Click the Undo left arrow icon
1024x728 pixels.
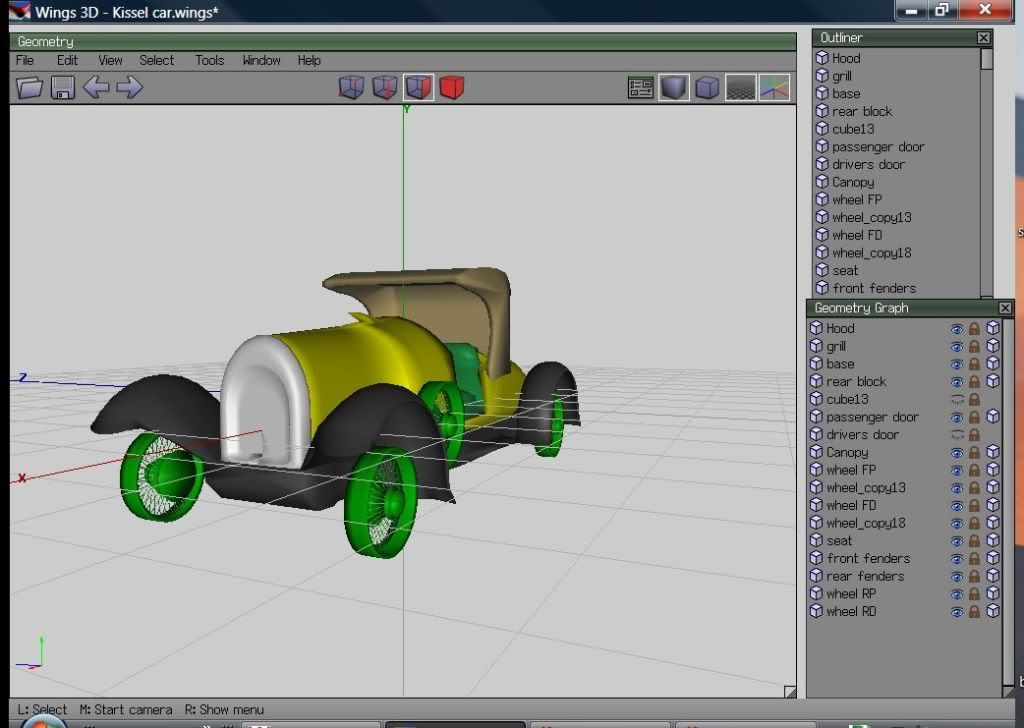pos(96,88)
